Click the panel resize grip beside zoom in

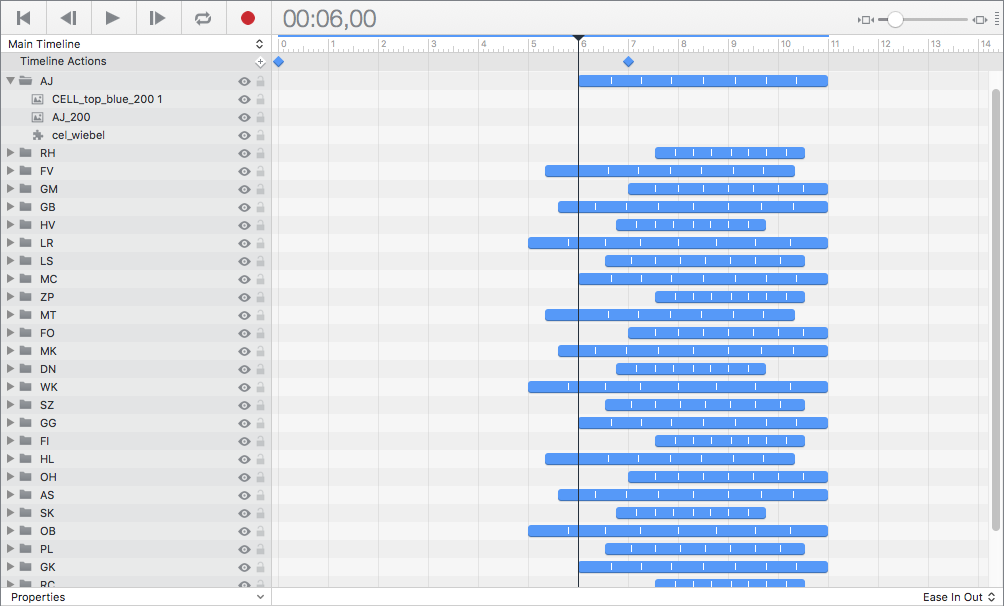tap(997, 20)
